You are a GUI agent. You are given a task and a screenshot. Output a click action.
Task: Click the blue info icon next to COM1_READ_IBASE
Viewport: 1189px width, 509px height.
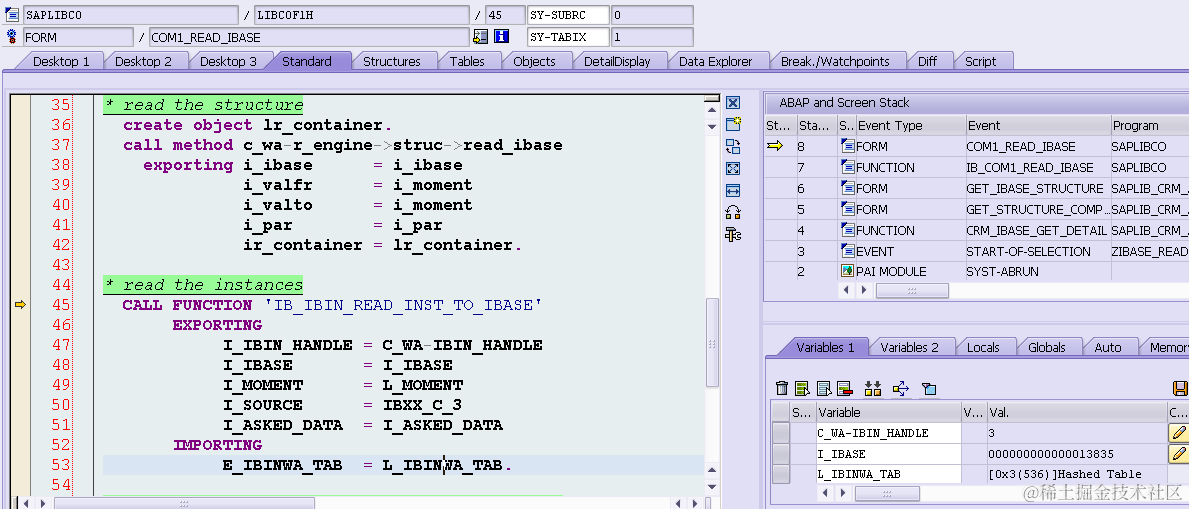(x=501, y=36)
